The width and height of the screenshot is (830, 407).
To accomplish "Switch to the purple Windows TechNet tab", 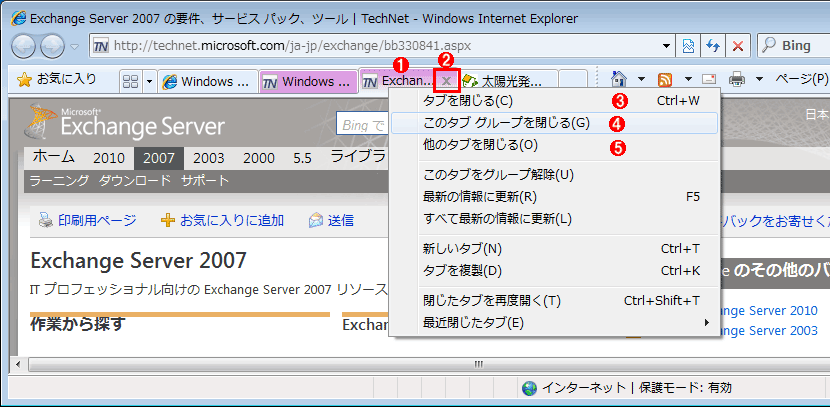I will coord(309,82).
